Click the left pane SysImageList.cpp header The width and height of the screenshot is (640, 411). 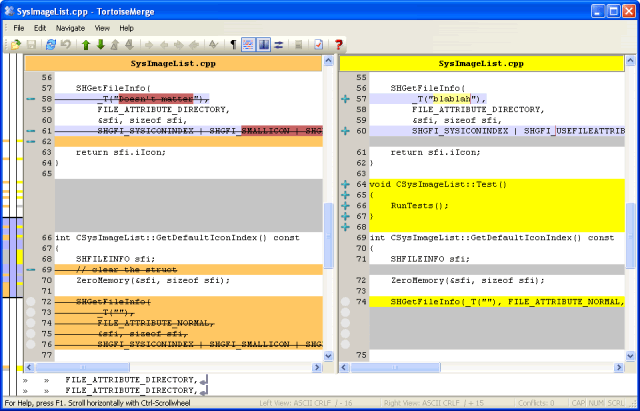pos(172,63)
